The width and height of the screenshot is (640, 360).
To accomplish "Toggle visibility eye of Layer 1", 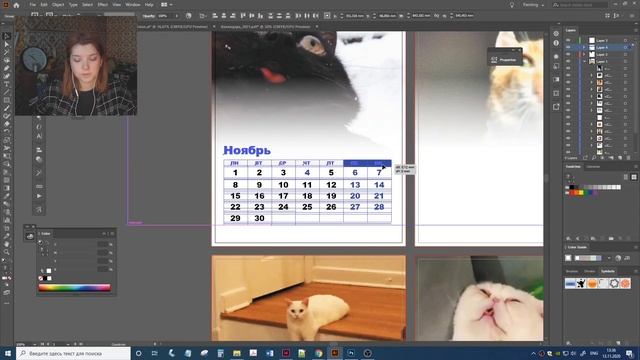I will [x=568, y=61].
